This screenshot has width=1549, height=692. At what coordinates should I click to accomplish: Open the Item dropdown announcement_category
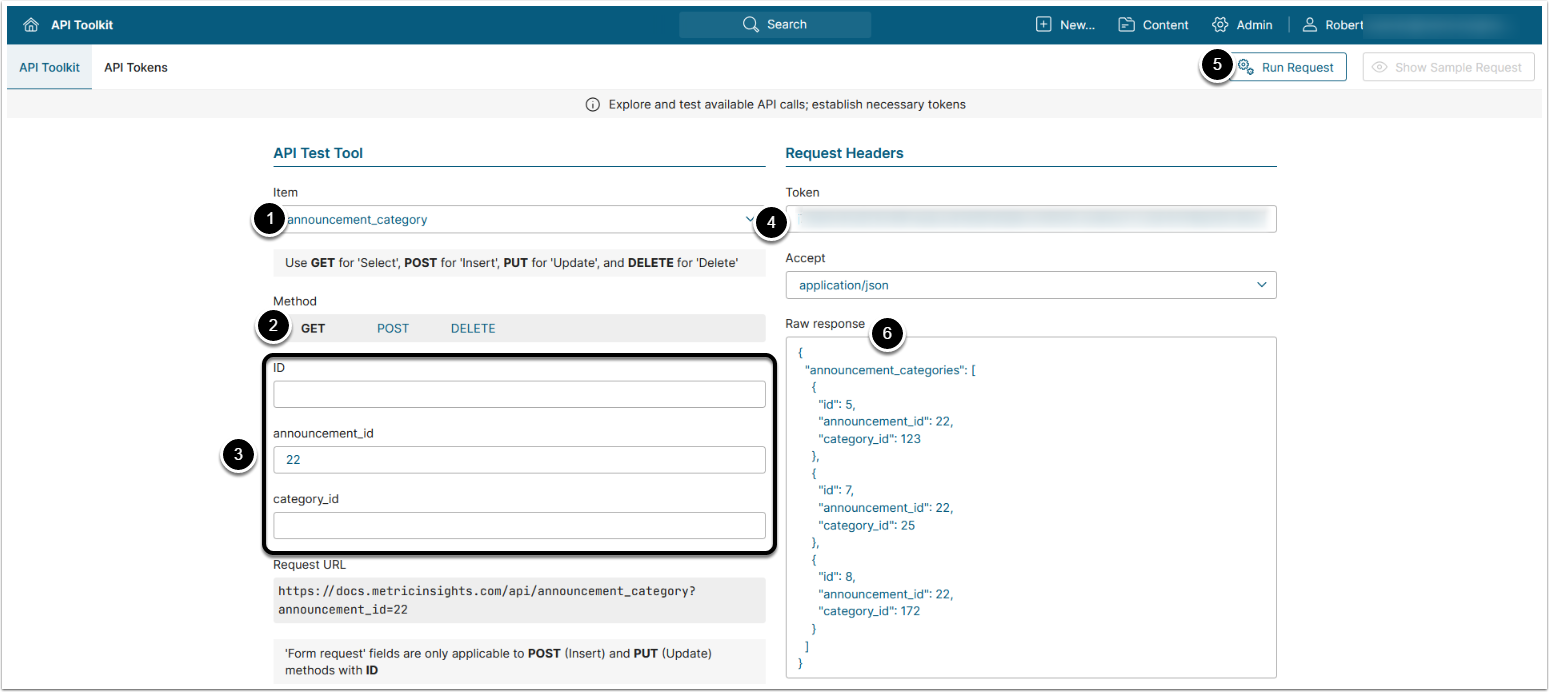(x=519, y=219)
